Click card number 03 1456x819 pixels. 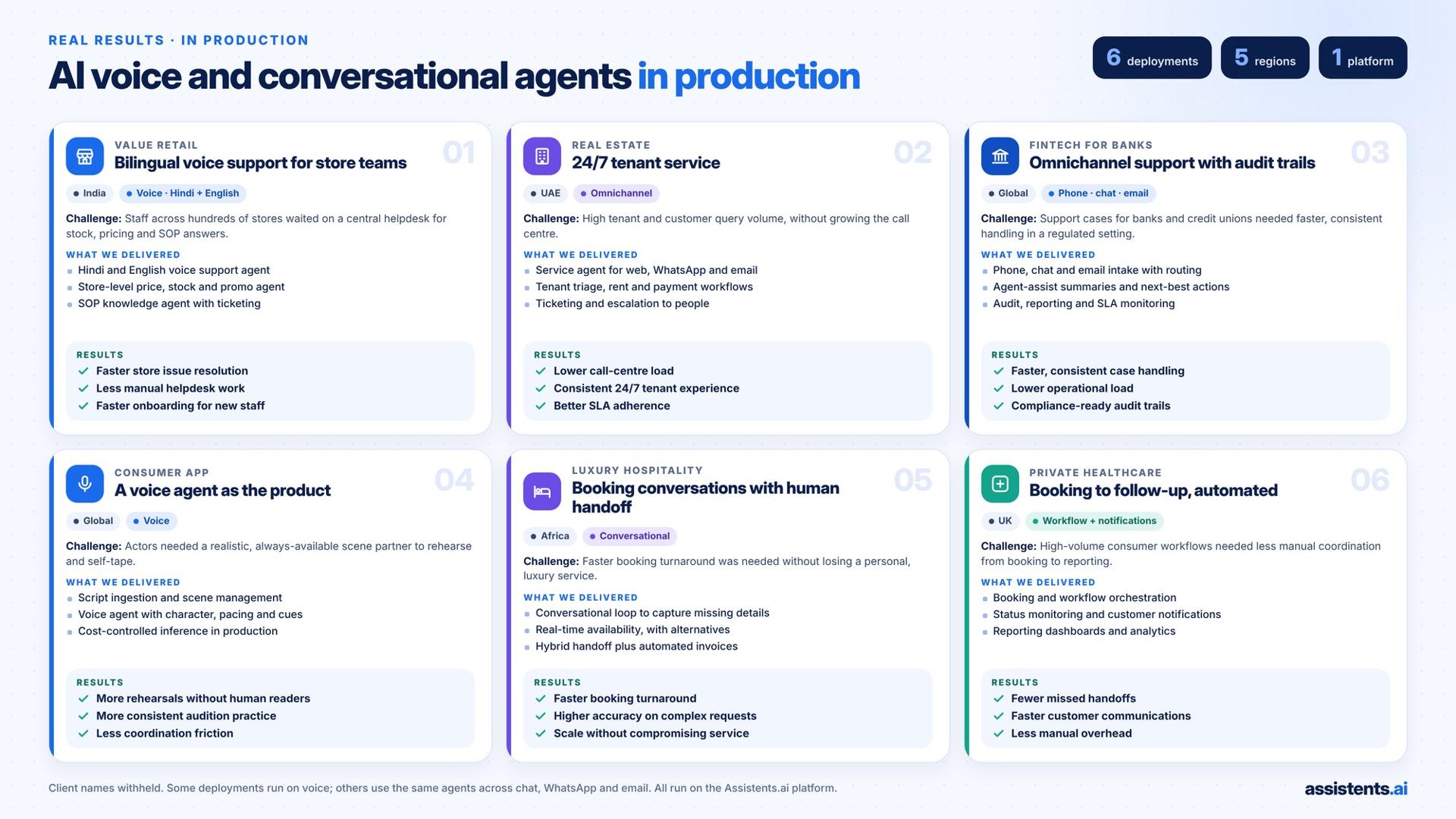coord(1370,152)
